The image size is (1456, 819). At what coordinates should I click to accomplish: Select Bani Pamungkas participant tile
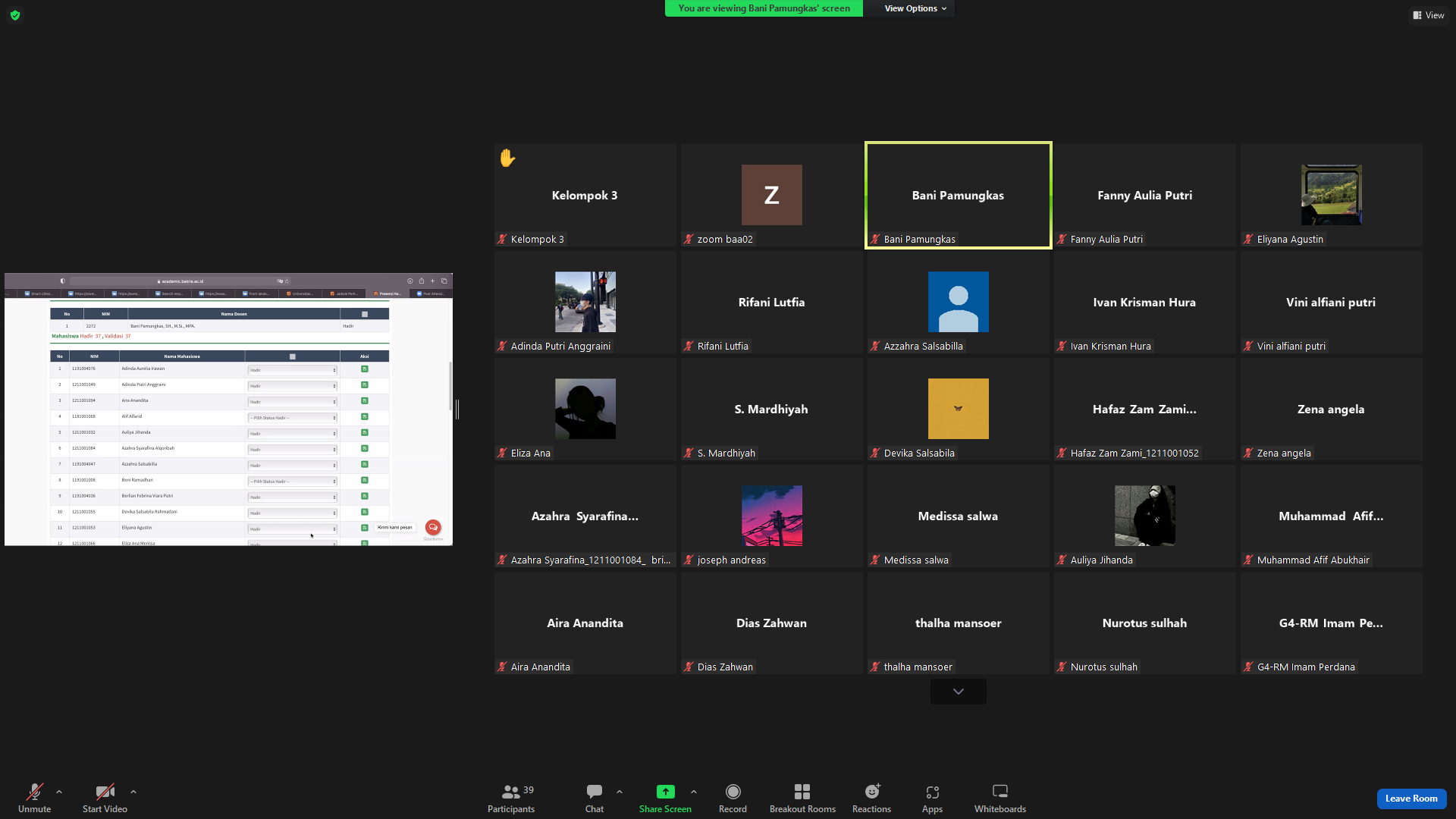click(959, 195)
